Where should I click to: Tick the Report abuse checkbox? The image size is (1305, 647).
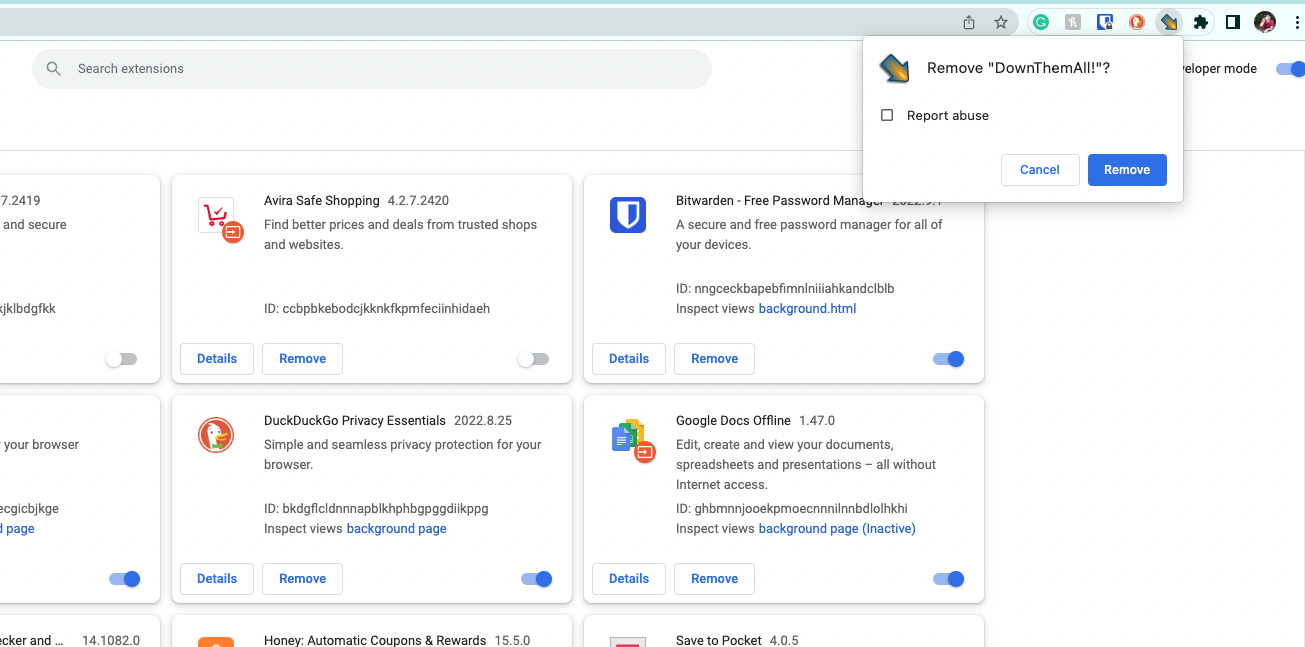coord(887,115)
